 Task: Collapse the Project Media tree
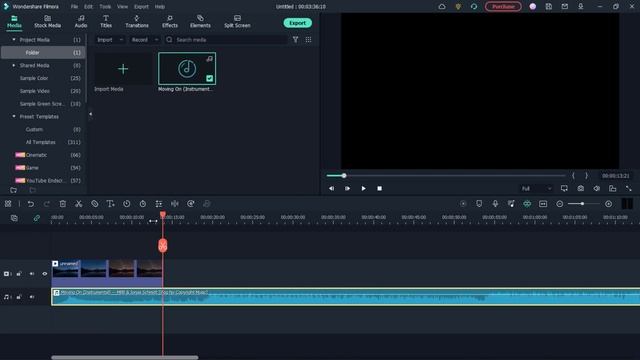point(14,40)
